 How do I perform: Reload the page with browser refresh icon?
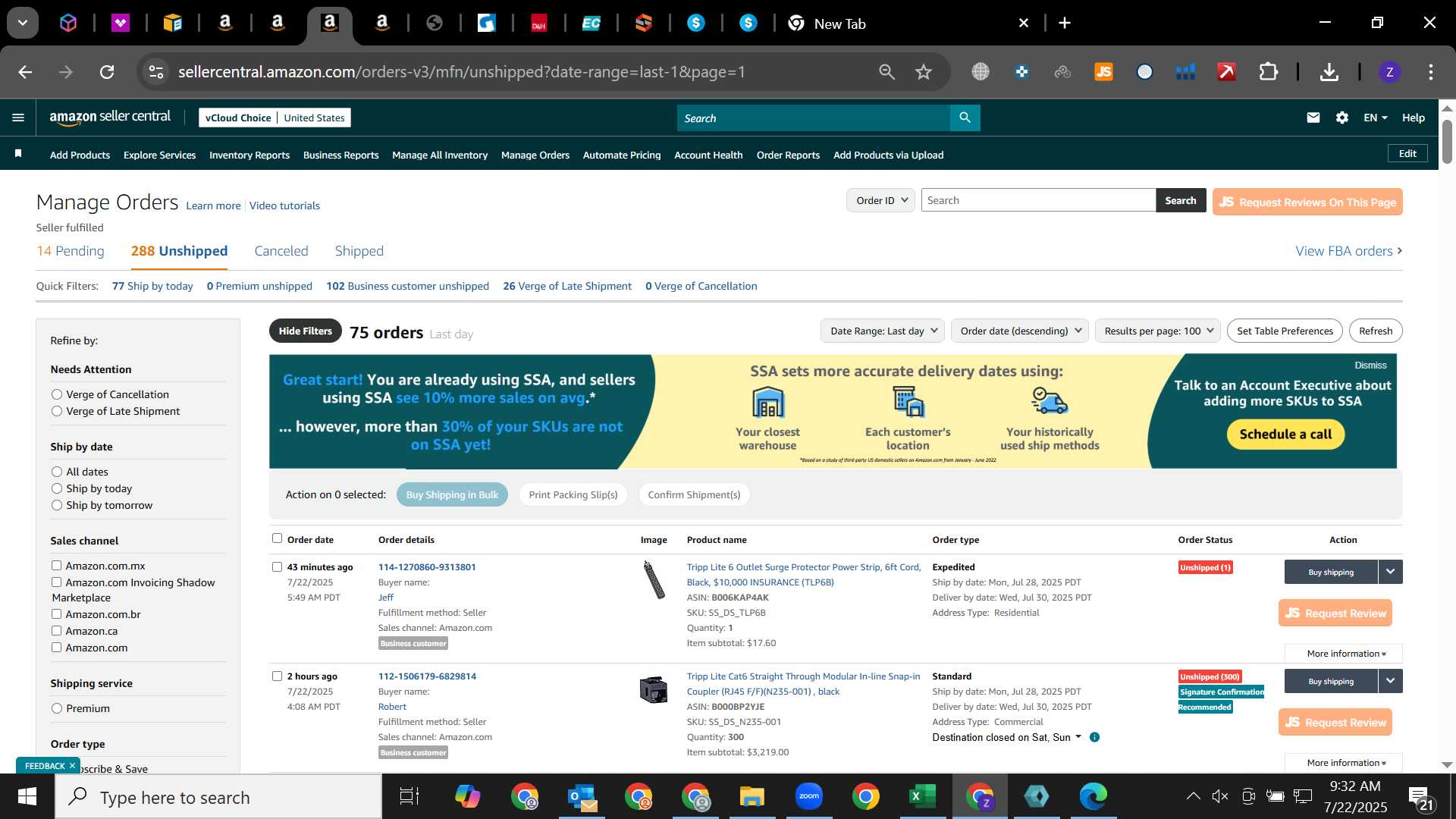point(107,72)
